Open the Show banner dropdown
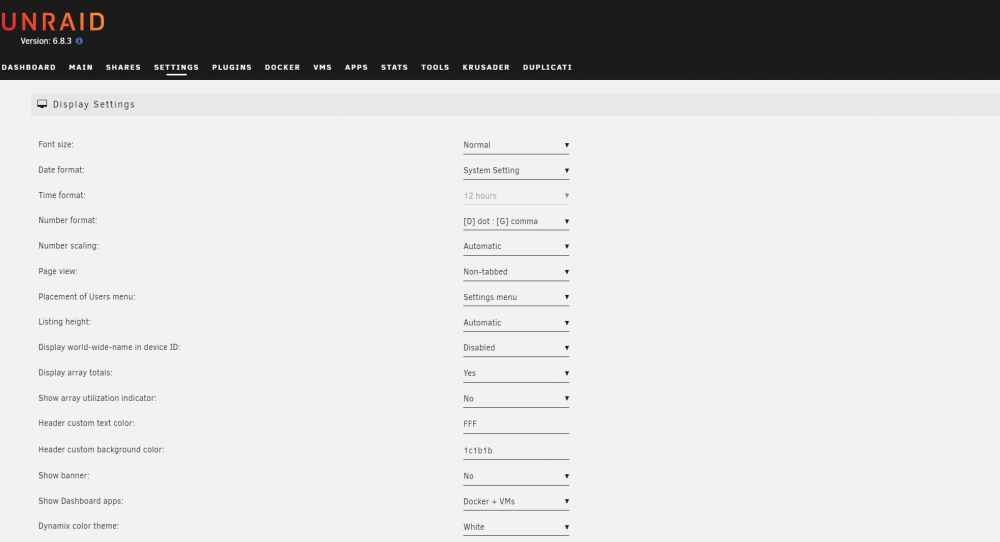The height and width of the screenshot is (542, 1000). click(516, 476)
